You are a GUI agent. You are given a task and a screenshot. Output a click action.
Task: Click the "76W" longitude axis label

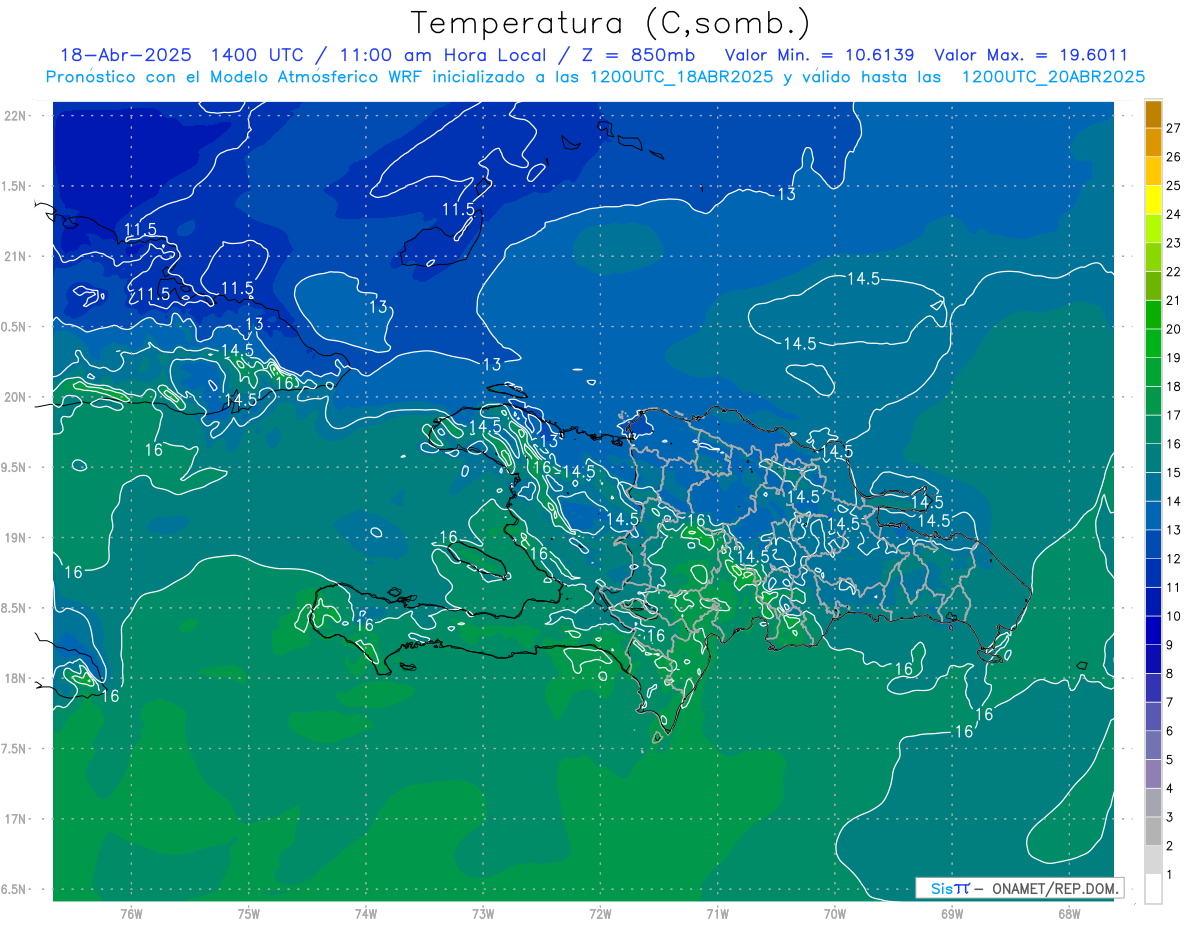(x=131, y=914)
